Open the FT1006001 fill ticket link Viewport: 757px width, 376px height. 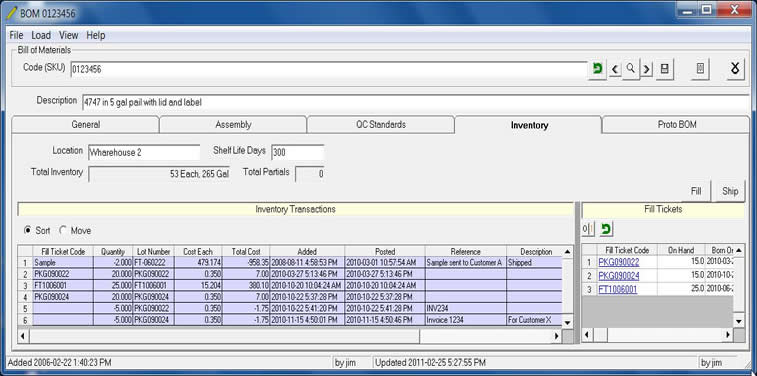[x=617, y=290]
